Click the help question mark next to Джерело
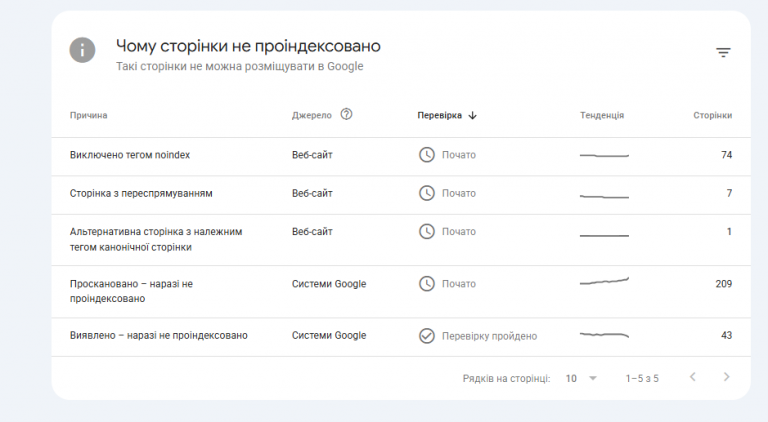Screen dimensions: 768x422 (x=346, y=114)
